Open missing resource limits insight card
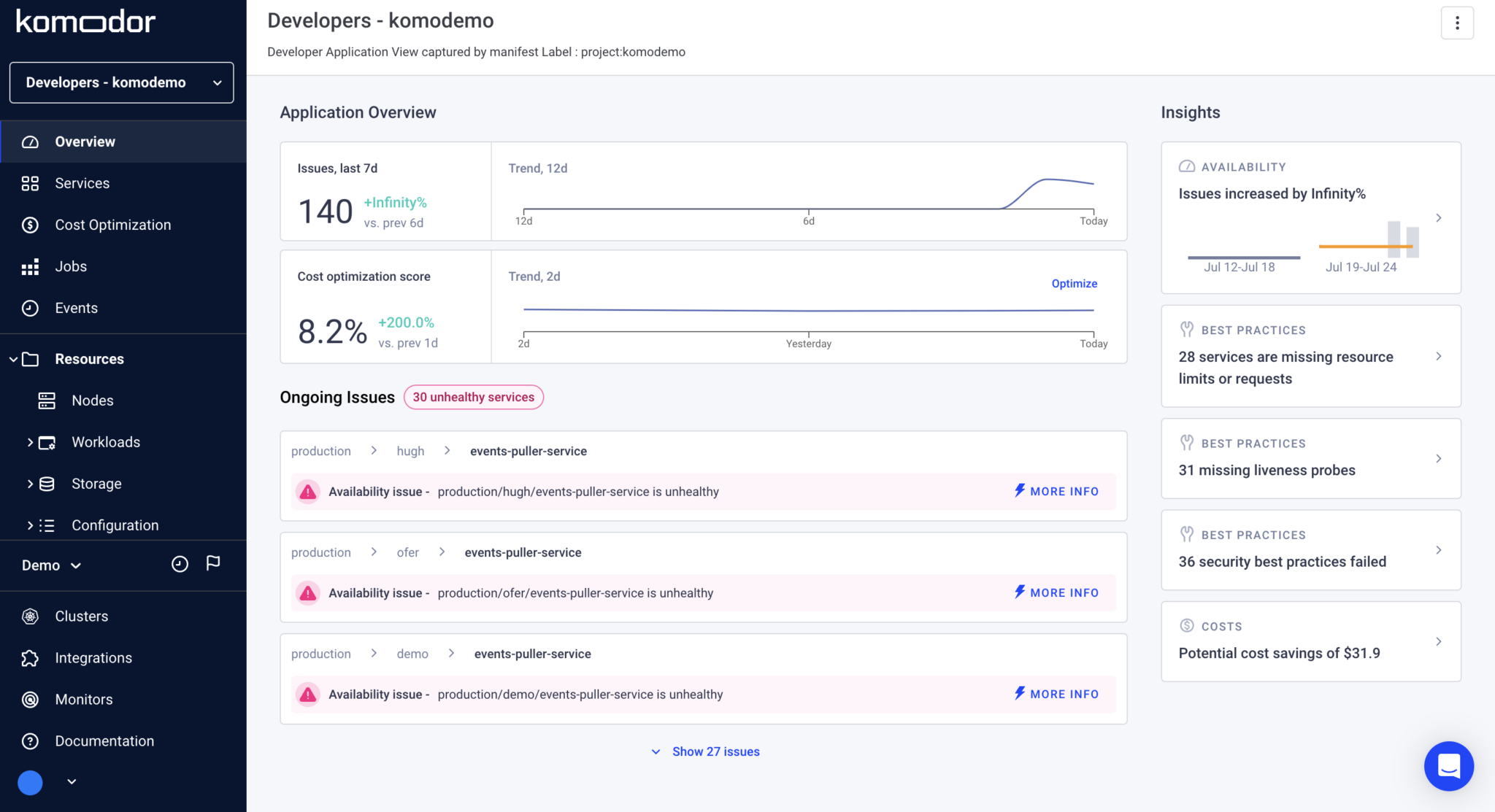Screen dimensions: 1495x812 click(x=1311, y=356)
